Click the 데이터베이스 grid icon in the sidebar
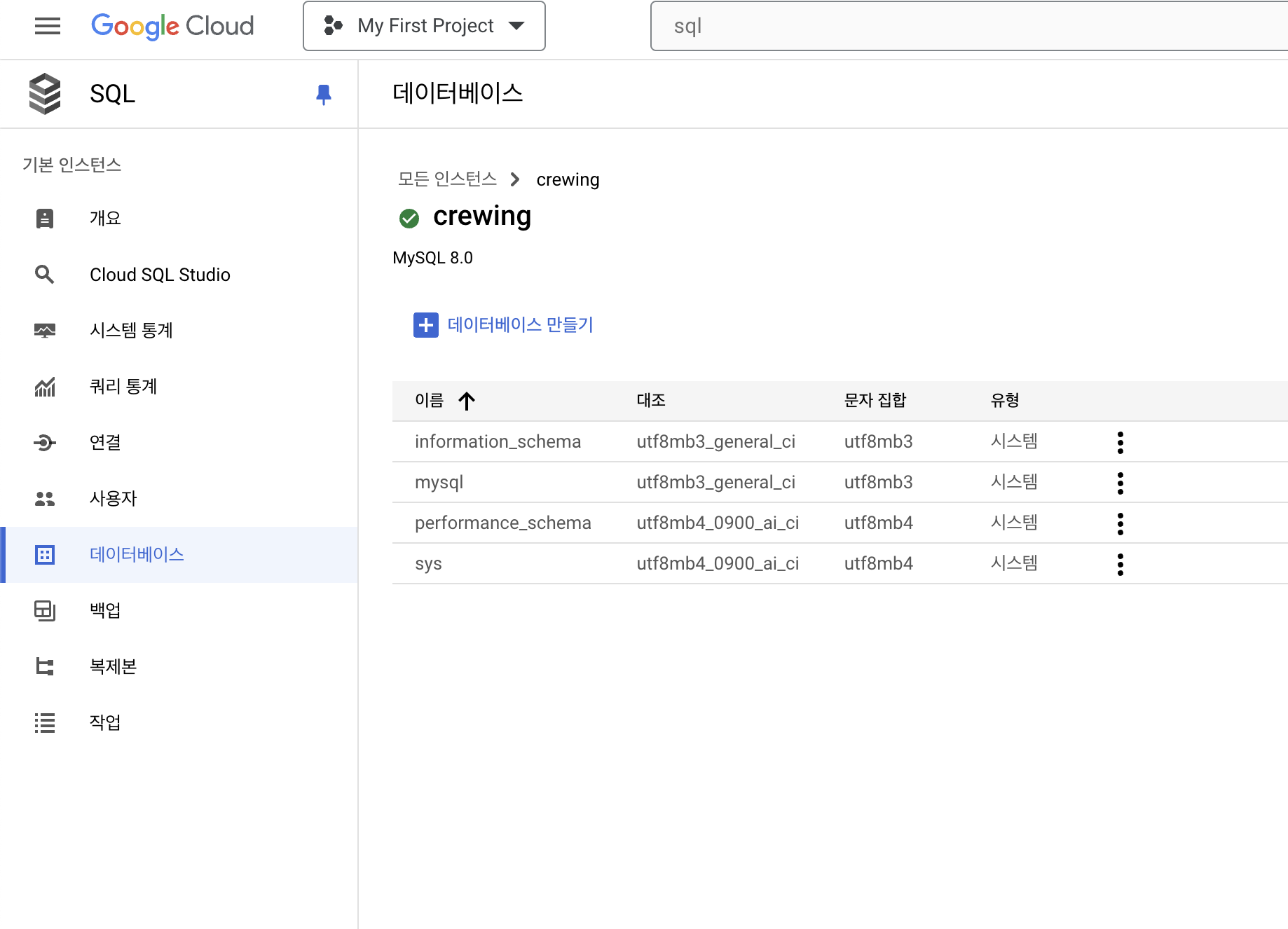Image resolution: width=1288 pixels, height=929 pixels. tap(45, 555)
